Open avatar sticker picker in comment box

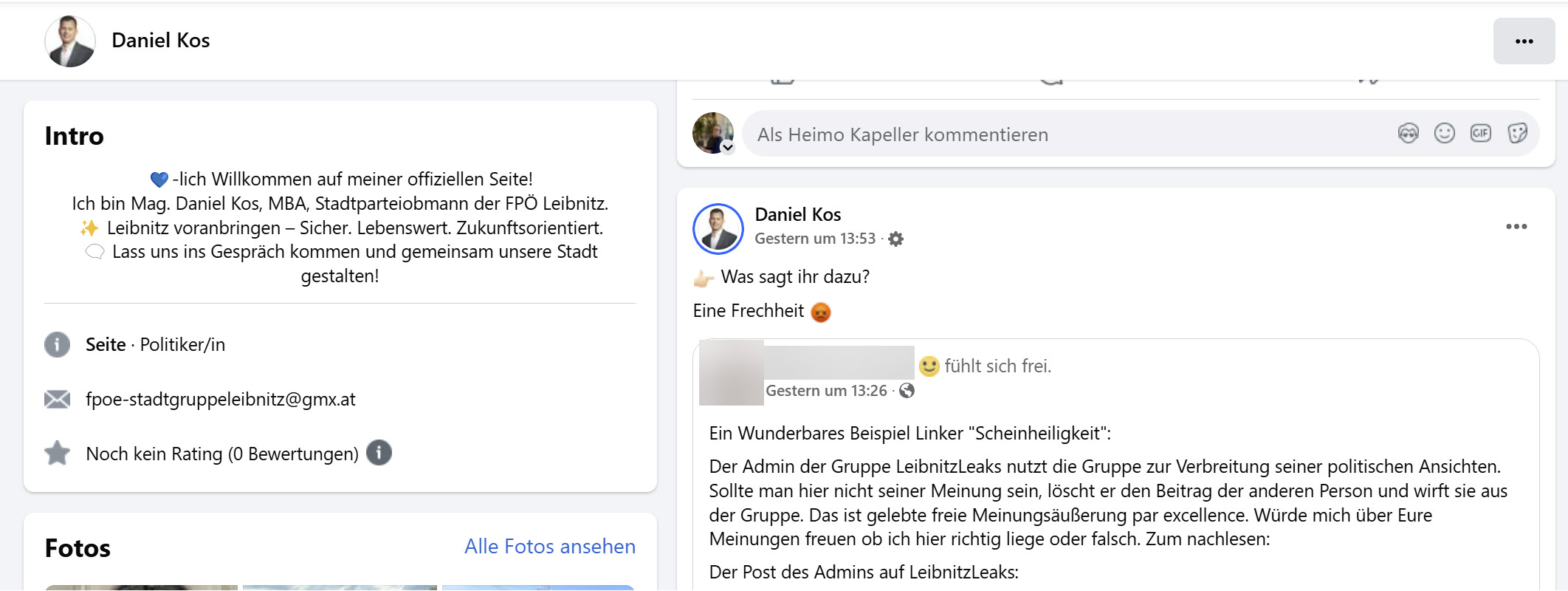click(x=1408, y=134)
